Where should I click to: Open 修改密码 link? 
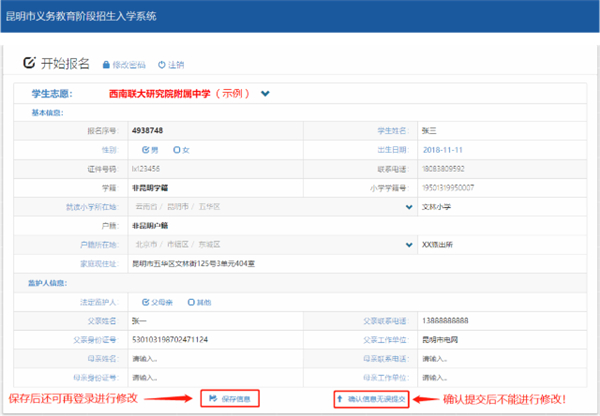point(130,64)
